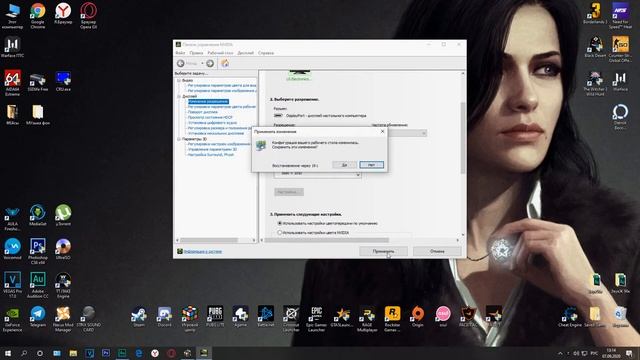The image size is (640, 360).
Task: Open the notification center in taskbar
Action: point(629,353)
